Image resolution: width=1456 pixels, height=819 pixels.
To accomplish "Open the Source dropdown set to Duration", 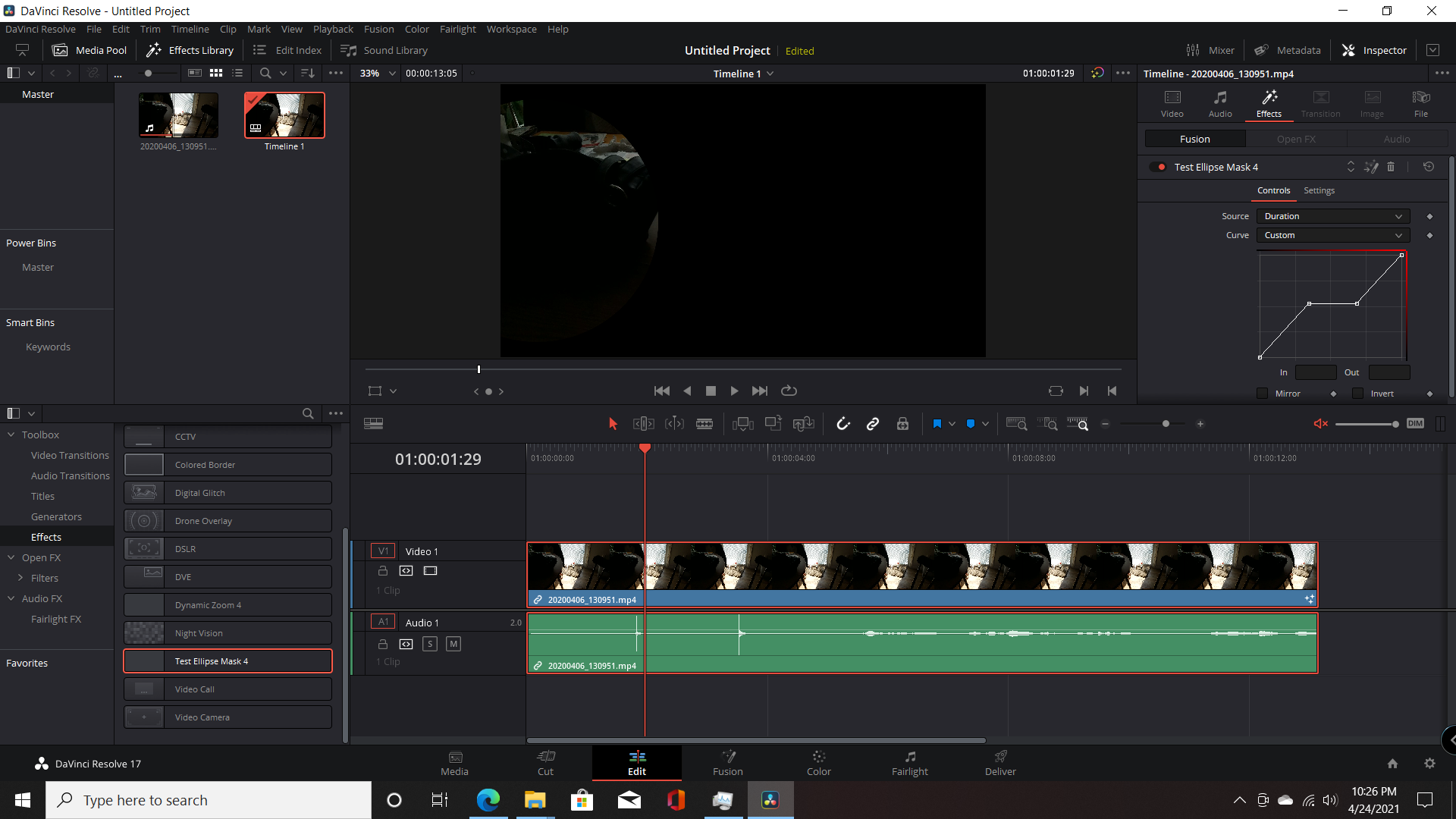I will (1333, 216).
